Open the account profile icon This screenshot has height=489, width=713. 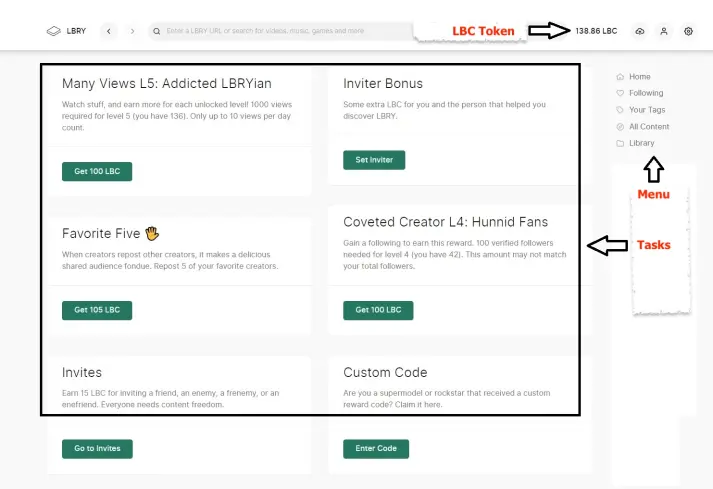(x=664, y=31)
